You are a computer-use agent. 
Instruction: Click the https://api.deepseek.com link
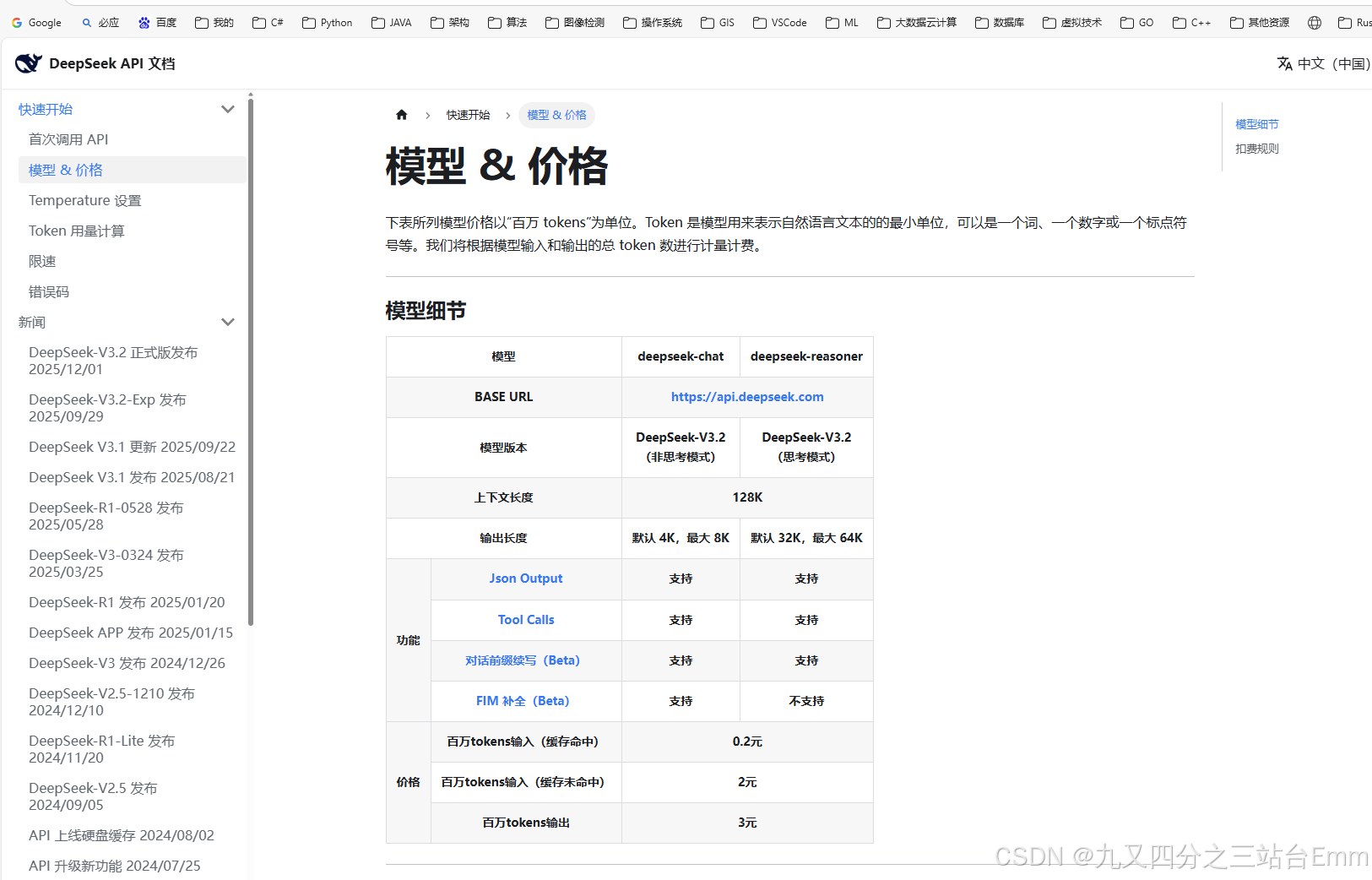747,397
